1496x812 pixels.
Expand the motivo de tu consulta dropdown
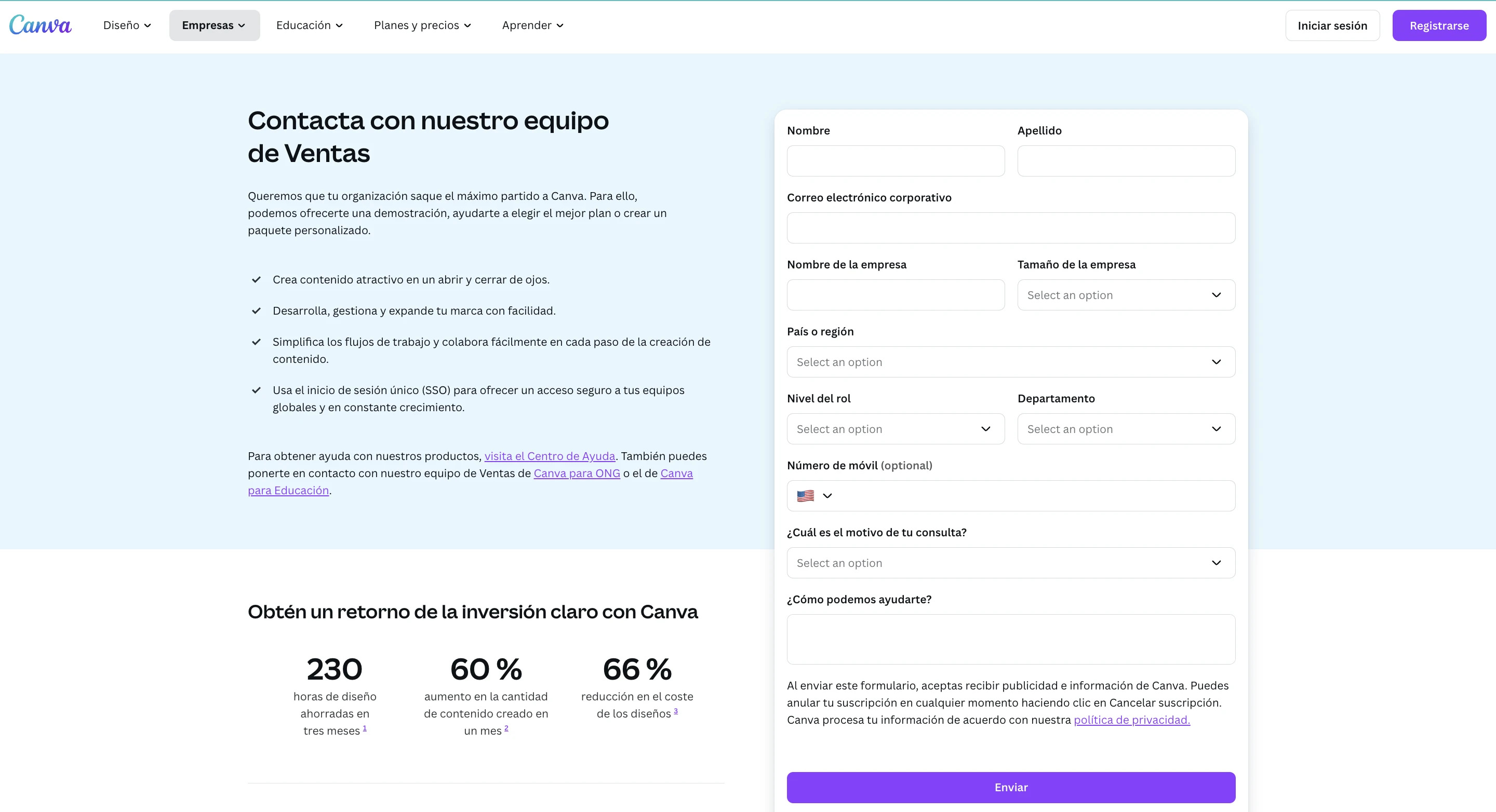click(x=1010, y=563)
